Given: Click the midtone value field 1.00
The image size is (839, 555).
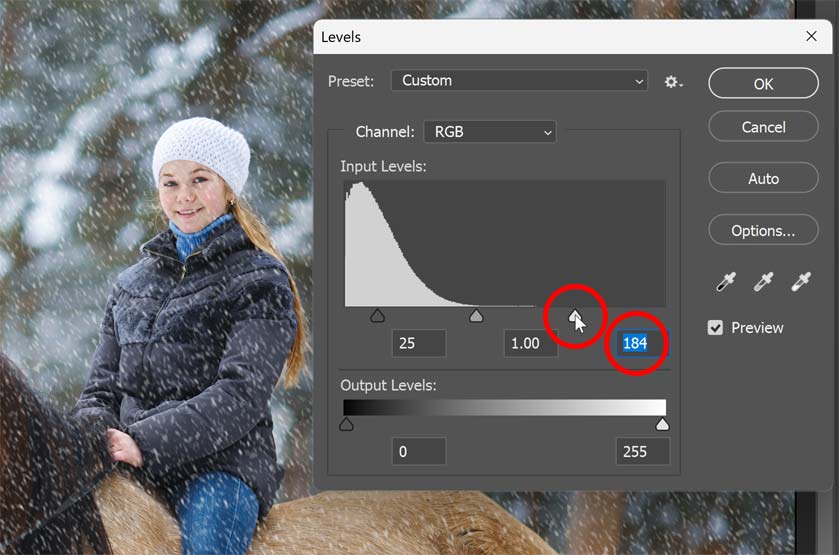Looking at the screenshot, I should [x=530, y=343].
